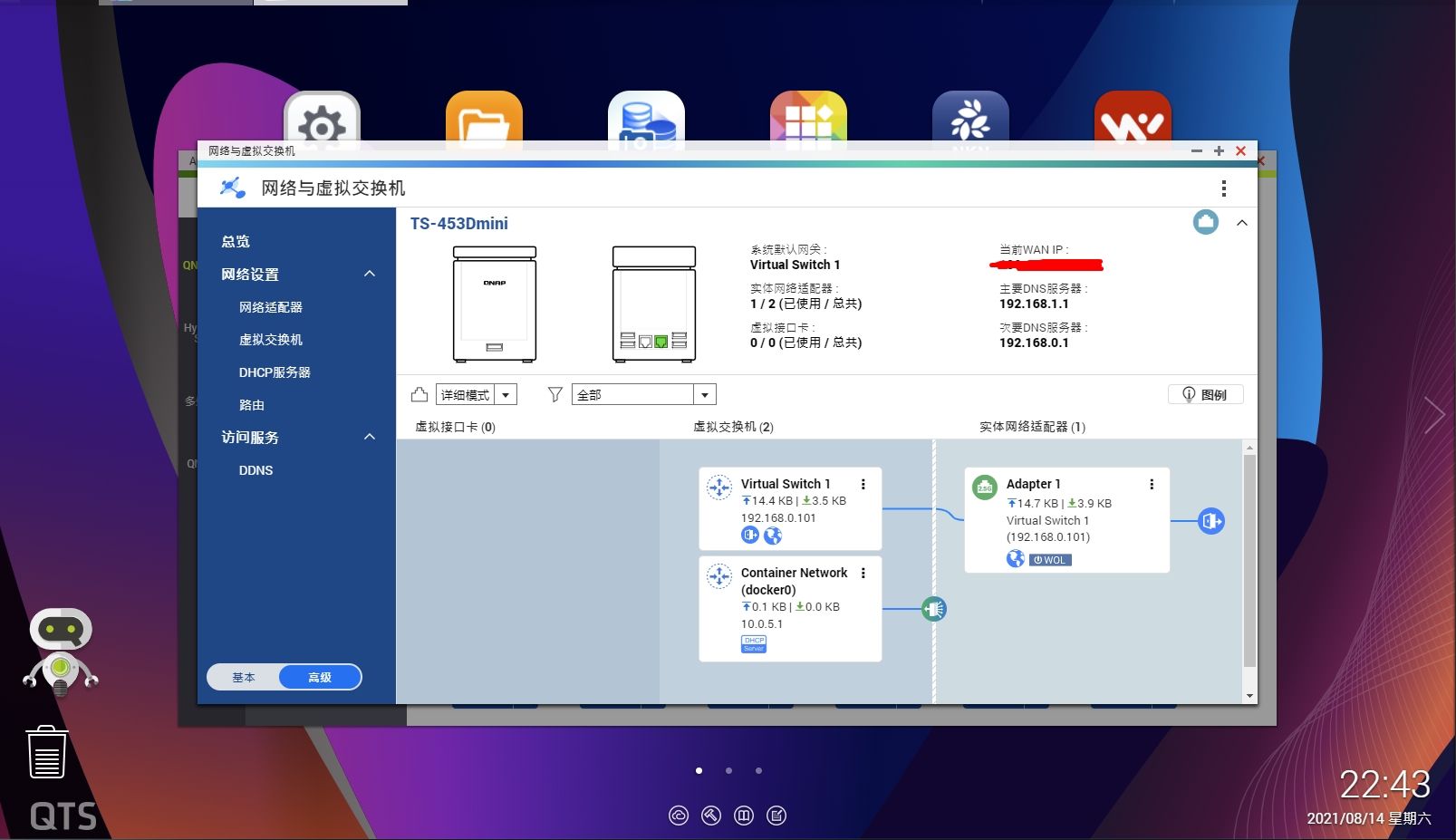Collapse the 网络设置 sidebar section
This screenshot has height=840, width=1456.
[x=370, y=274]
